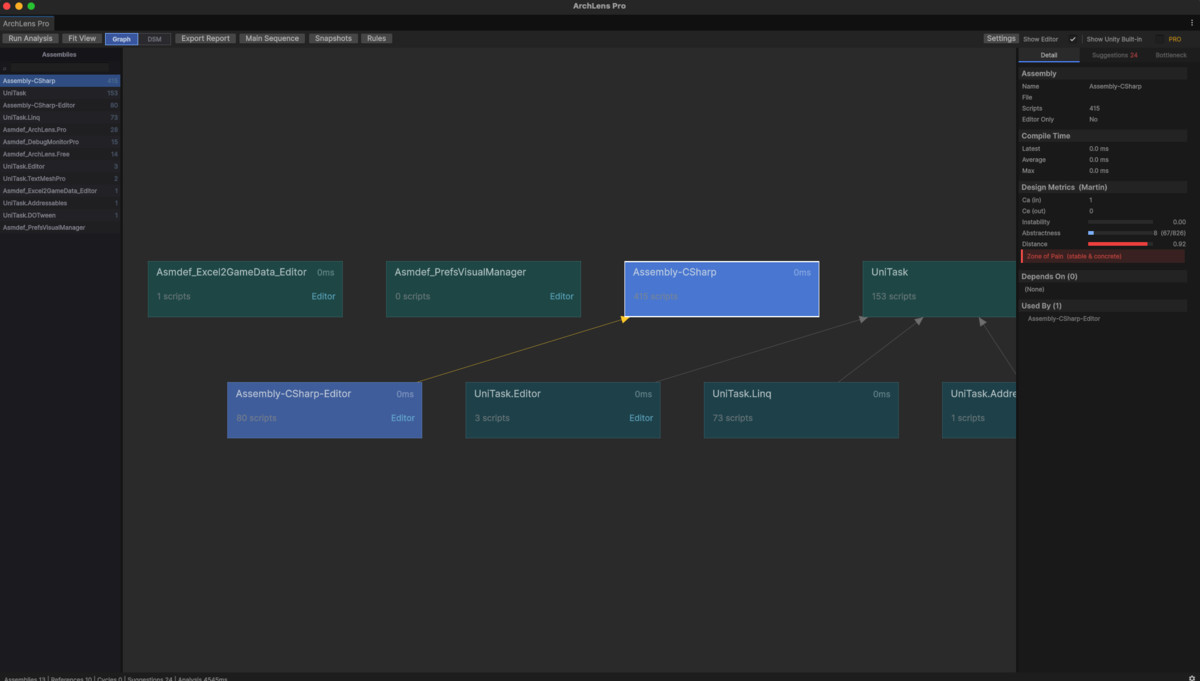Screen dimensions: 1200x681
Task: Click the gear icon in the status bar
Action: pyautogui.click(x=1190, y=677)
